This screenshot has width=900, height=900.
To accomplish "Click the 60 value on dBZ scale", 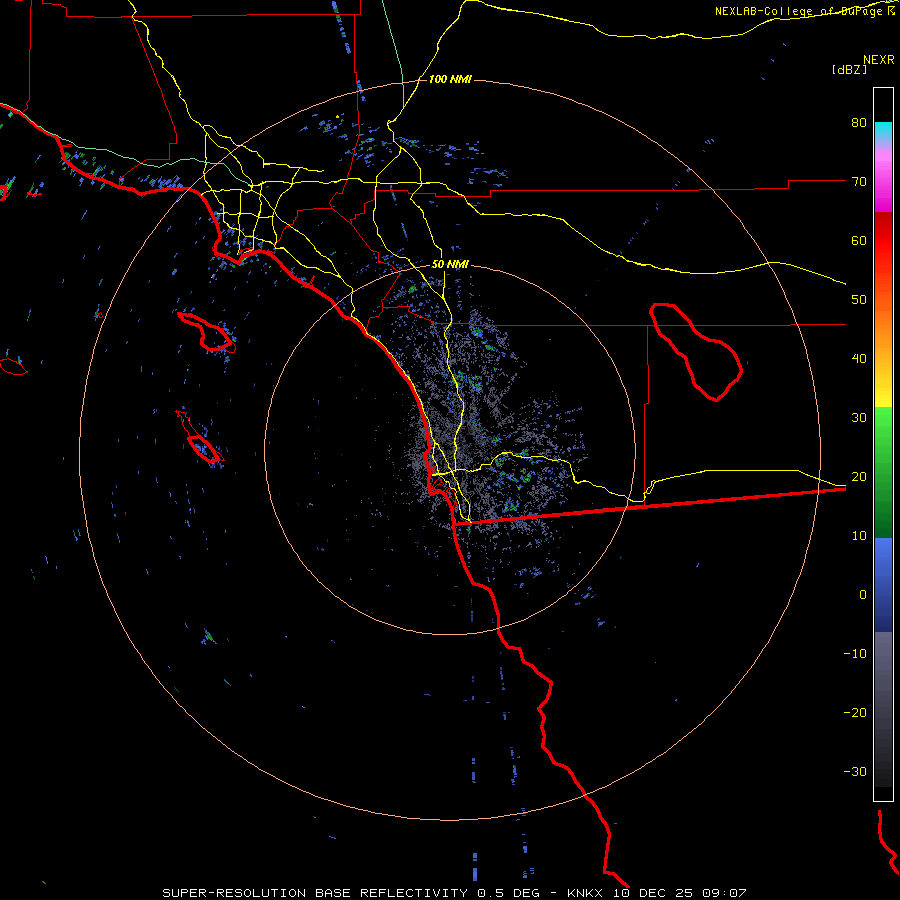I will pos(859,240).
